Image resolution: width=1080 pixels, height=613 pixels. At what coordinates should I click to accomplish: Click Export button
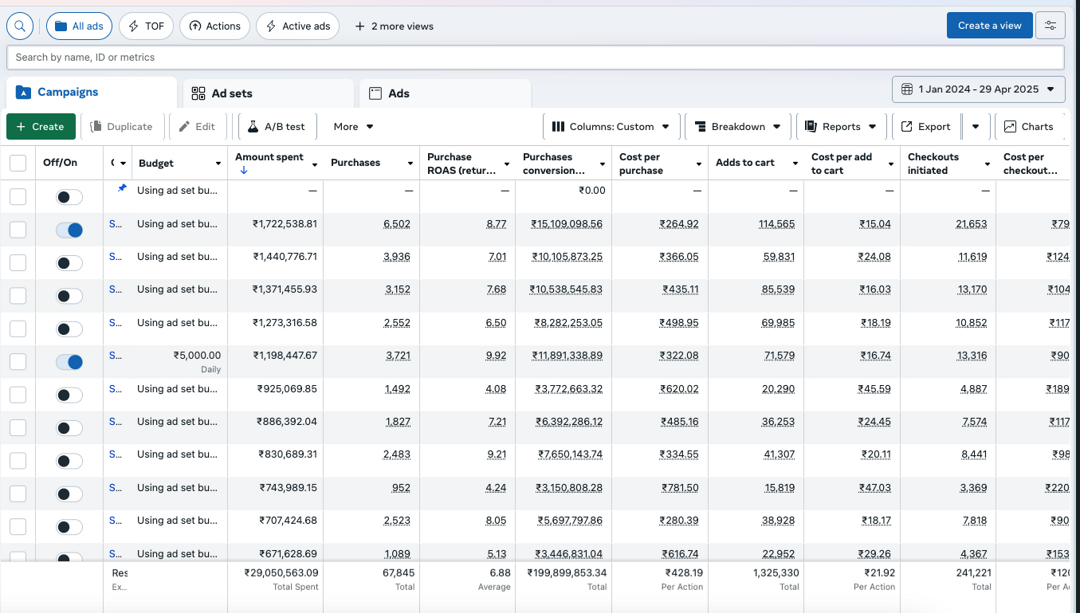tap(925, 127)
